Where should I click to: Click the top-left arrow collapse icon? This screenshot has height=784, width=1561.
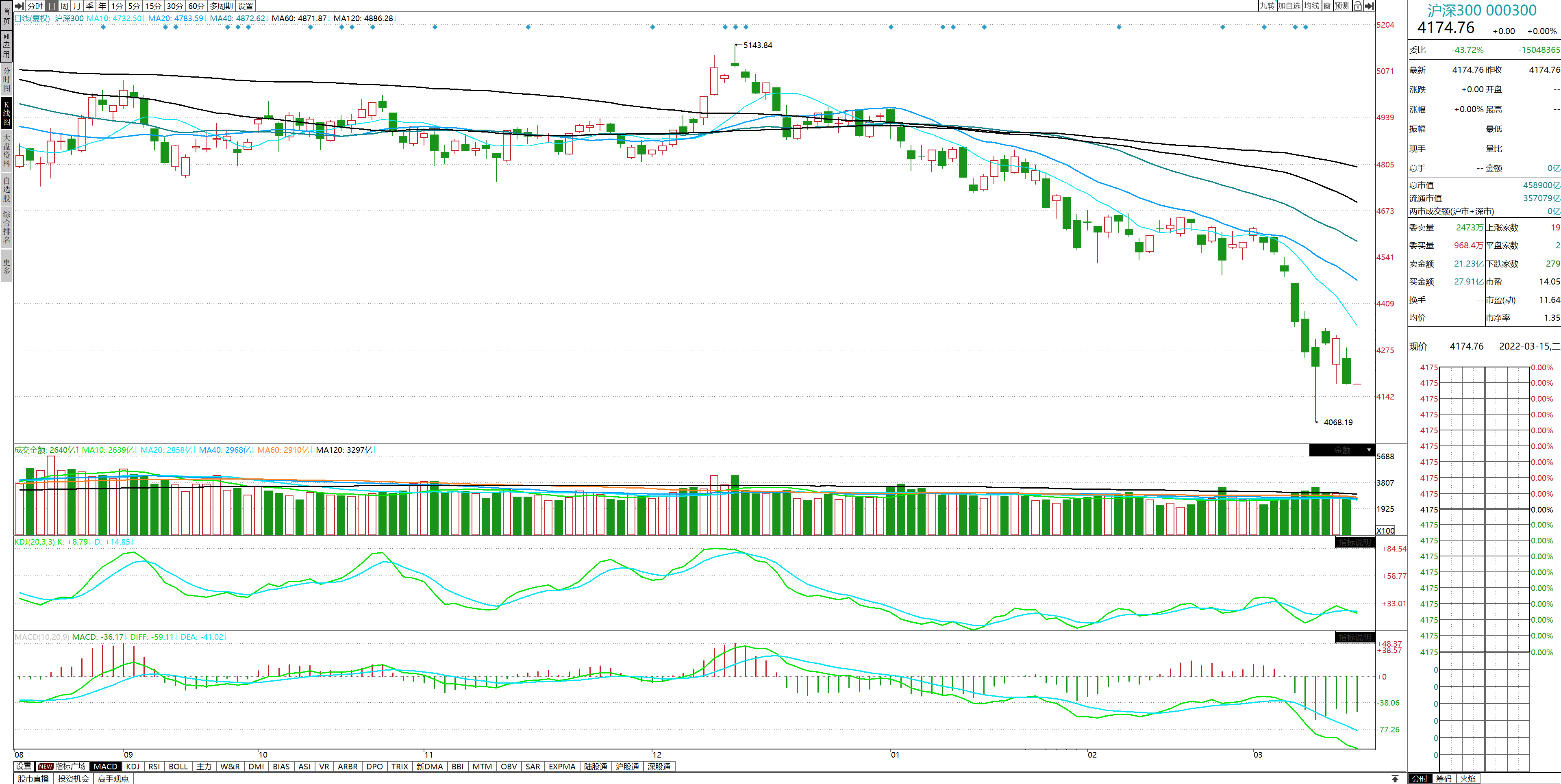19,6
